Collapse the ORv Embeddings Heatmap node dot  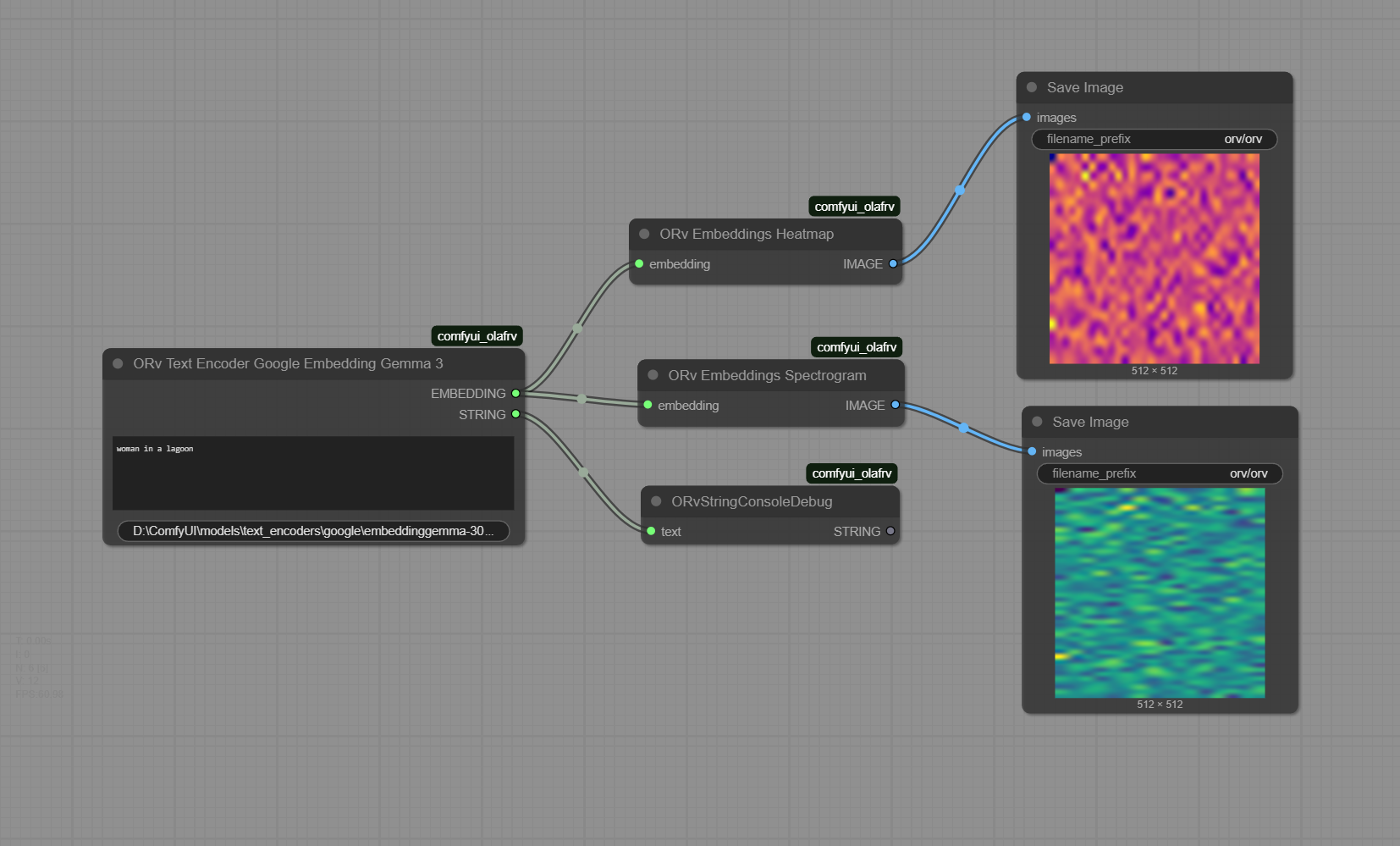[644, 234]
